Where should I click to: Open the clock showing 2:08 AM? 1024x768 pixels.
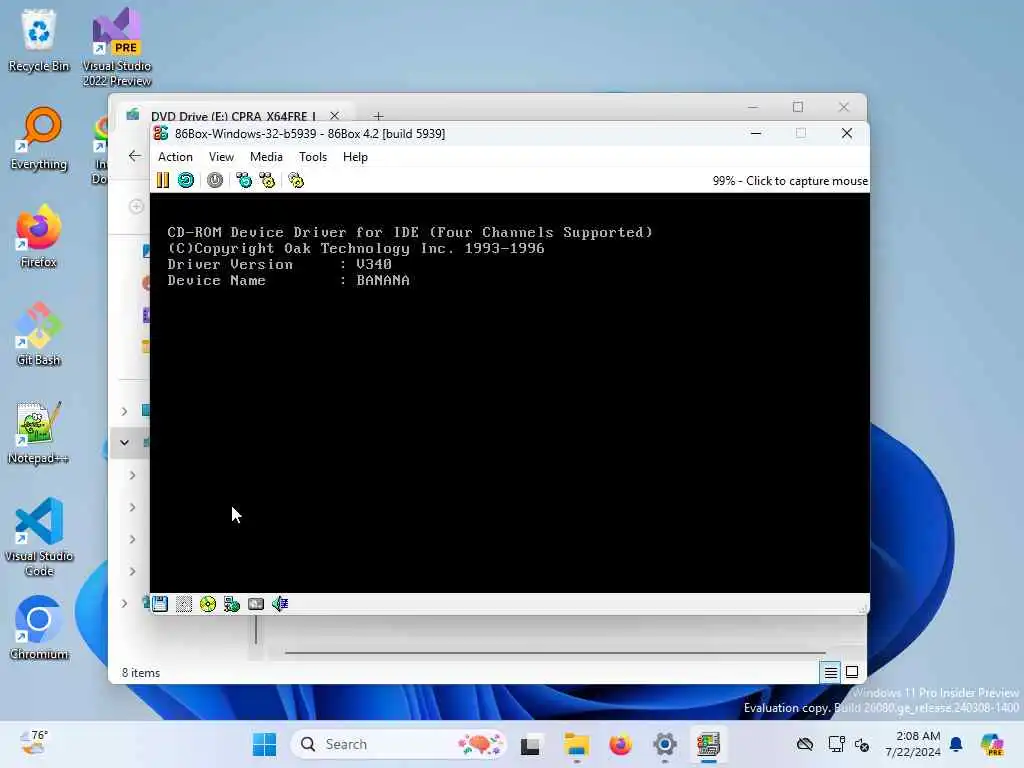[913, 744]
